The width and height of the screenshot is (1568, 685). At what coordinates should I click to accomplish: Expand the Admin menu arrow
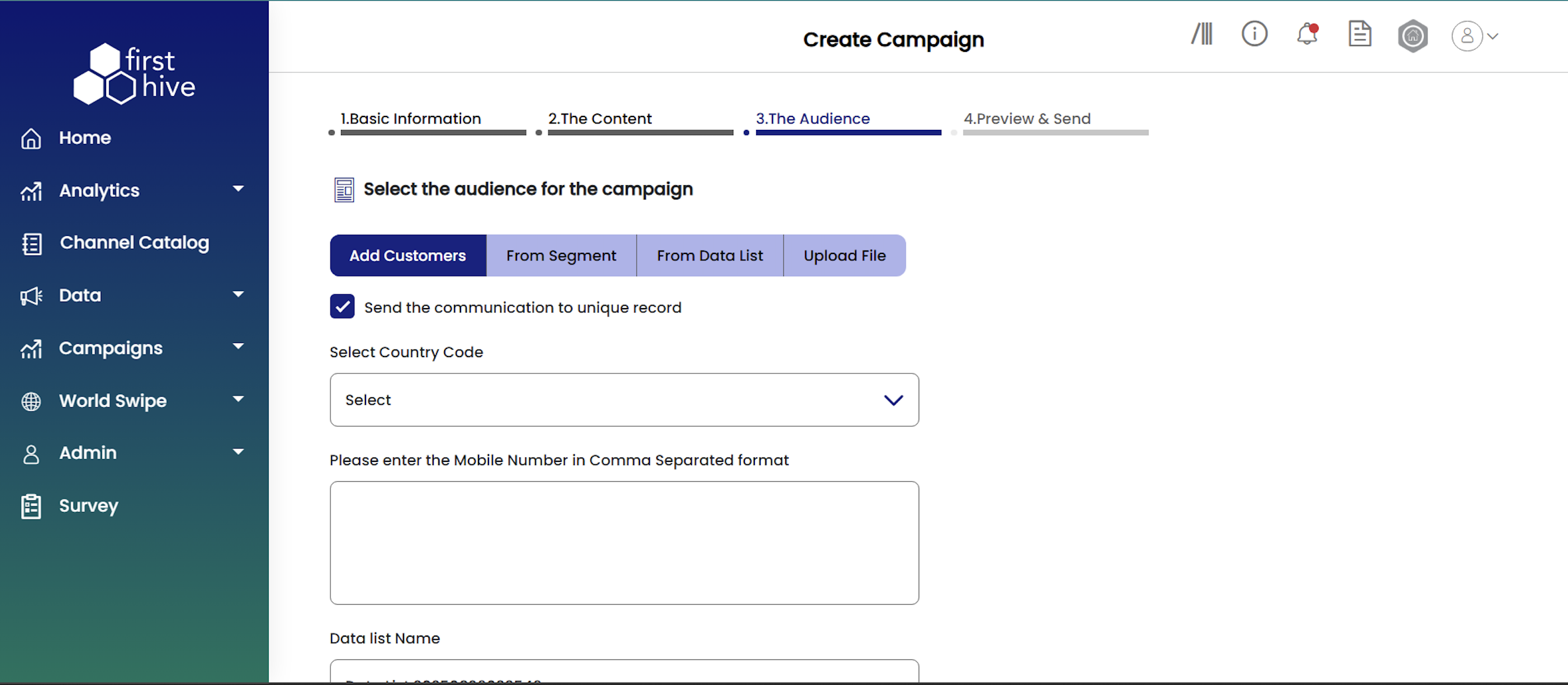click(x=238, y=452)
